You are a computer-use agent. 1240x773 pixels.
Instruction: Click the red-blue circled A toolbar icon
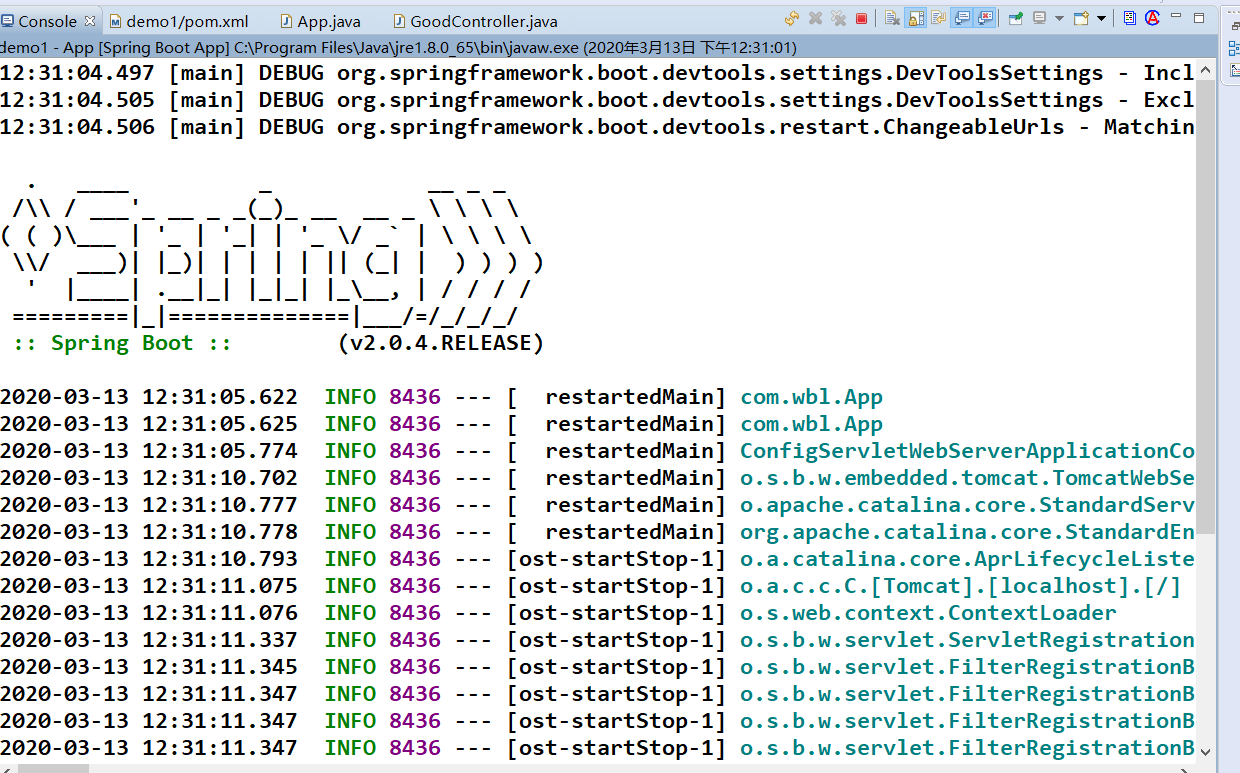click(x=1152, y=18)
